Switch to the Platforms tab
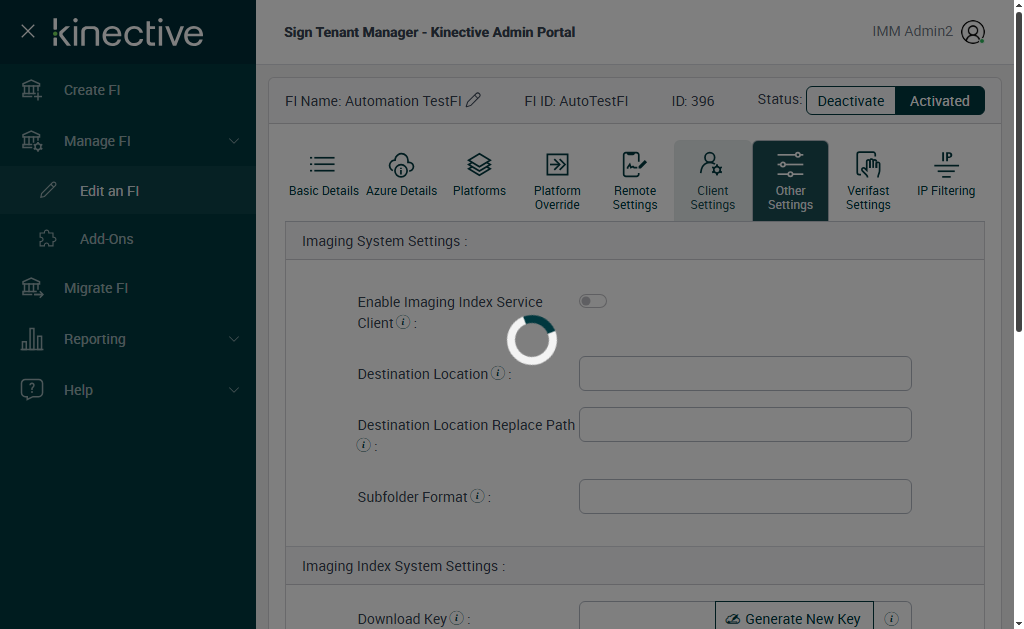 click(479, 181)
